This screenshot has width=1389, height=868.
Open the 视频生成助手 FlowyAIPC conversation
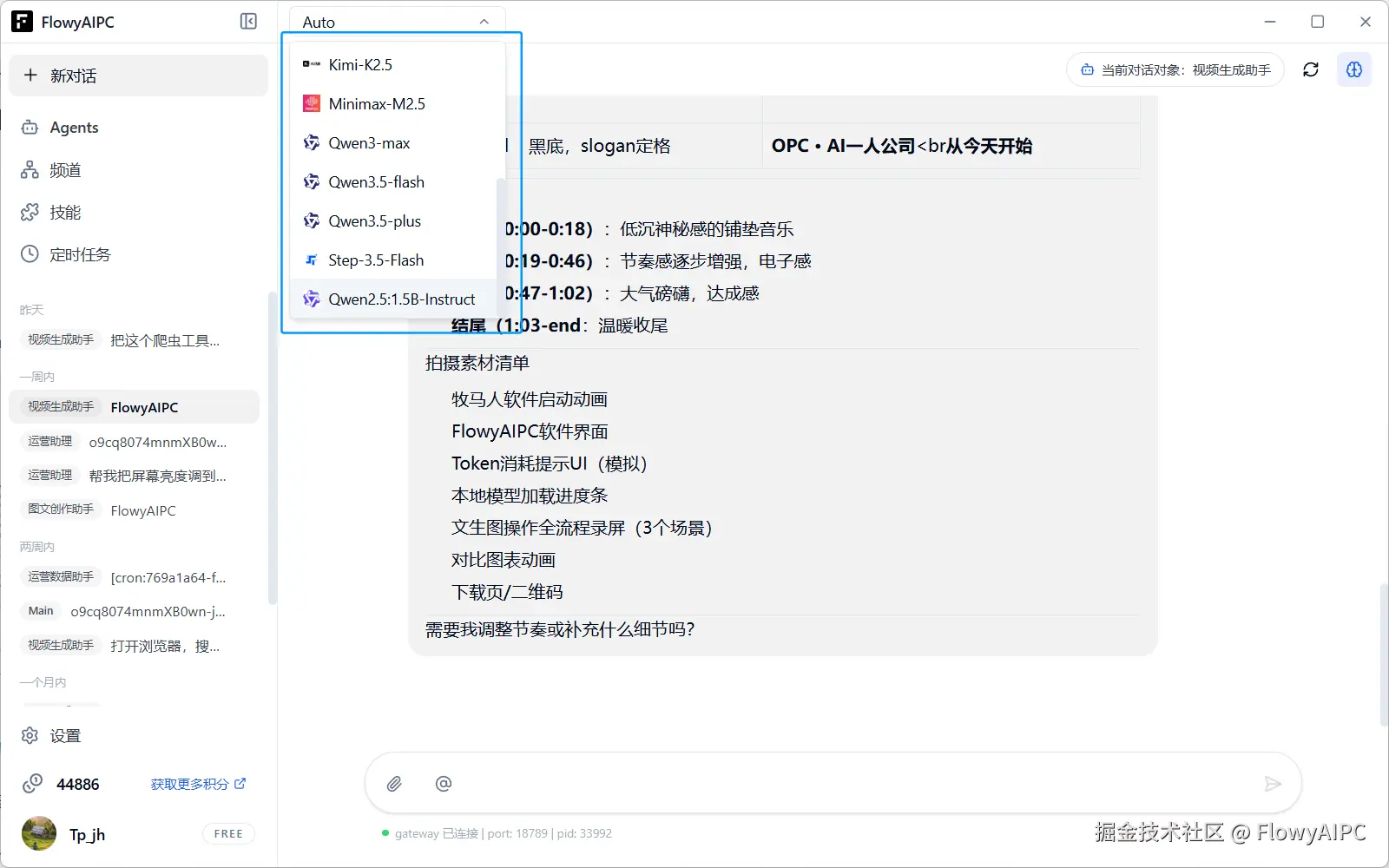click(134, 407)
